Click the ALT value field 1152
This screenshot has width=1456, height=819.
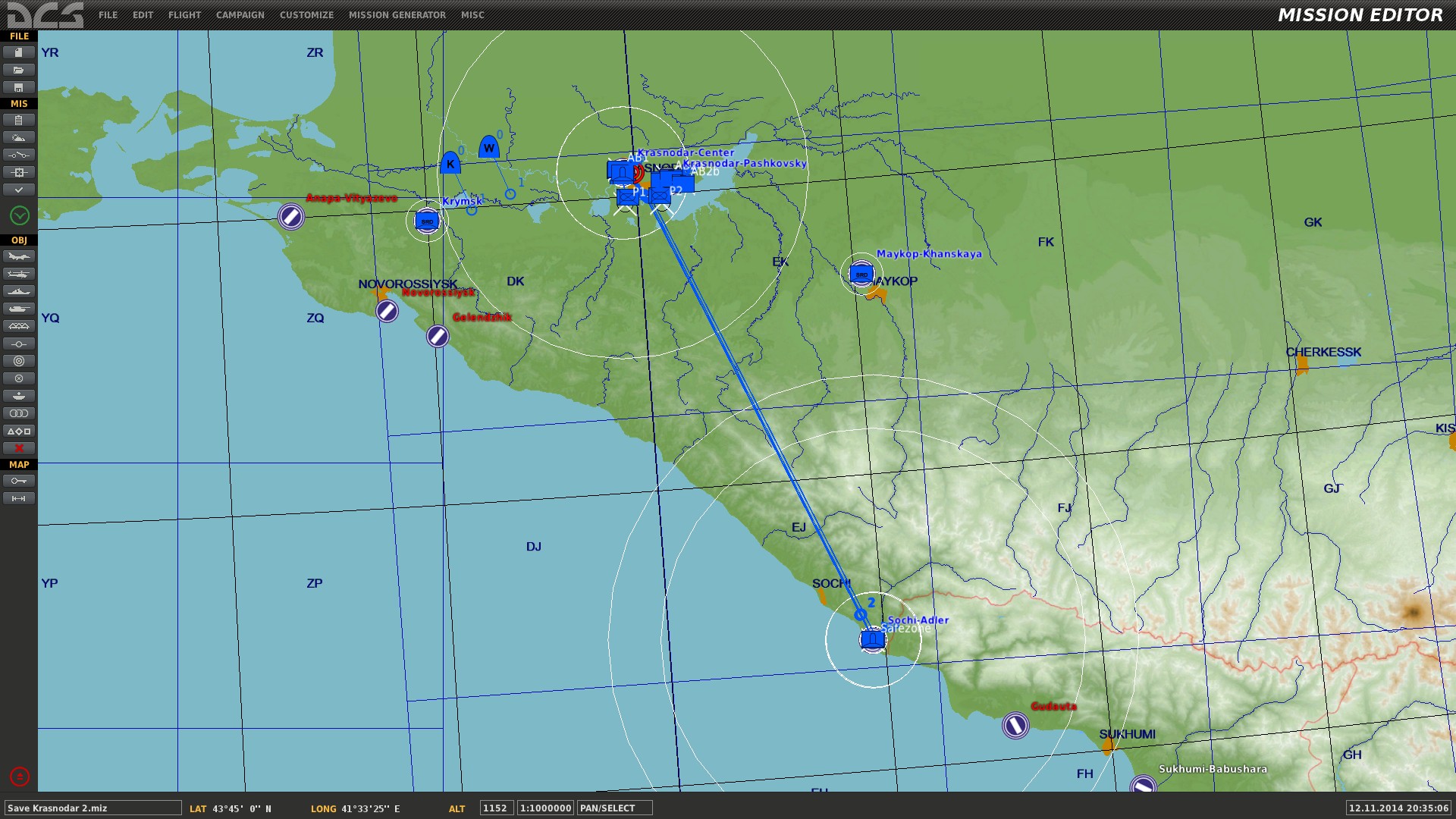pos(496,808)
